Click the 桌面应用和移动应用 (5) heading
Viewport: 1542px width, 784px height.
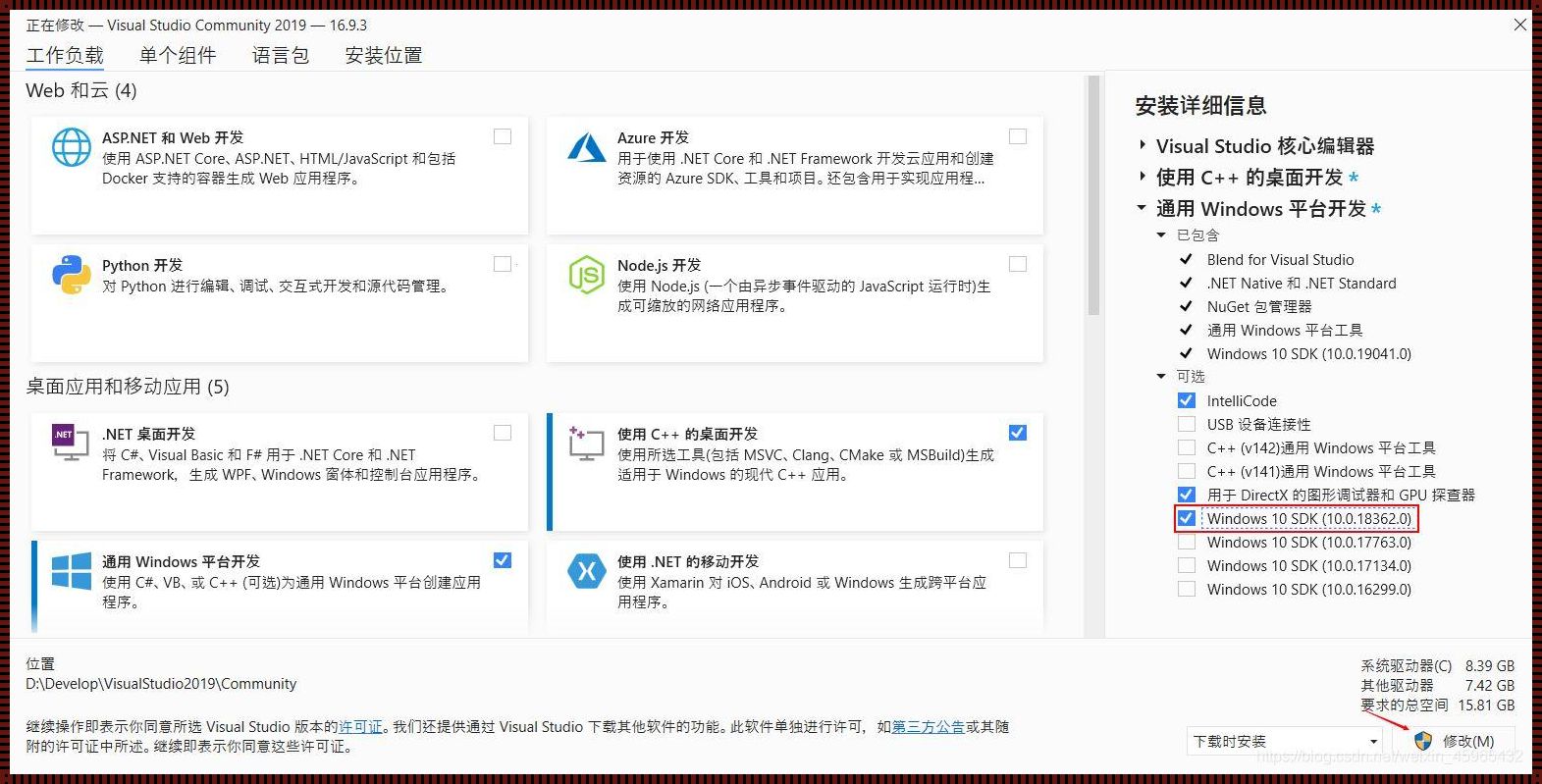[128, 387]
